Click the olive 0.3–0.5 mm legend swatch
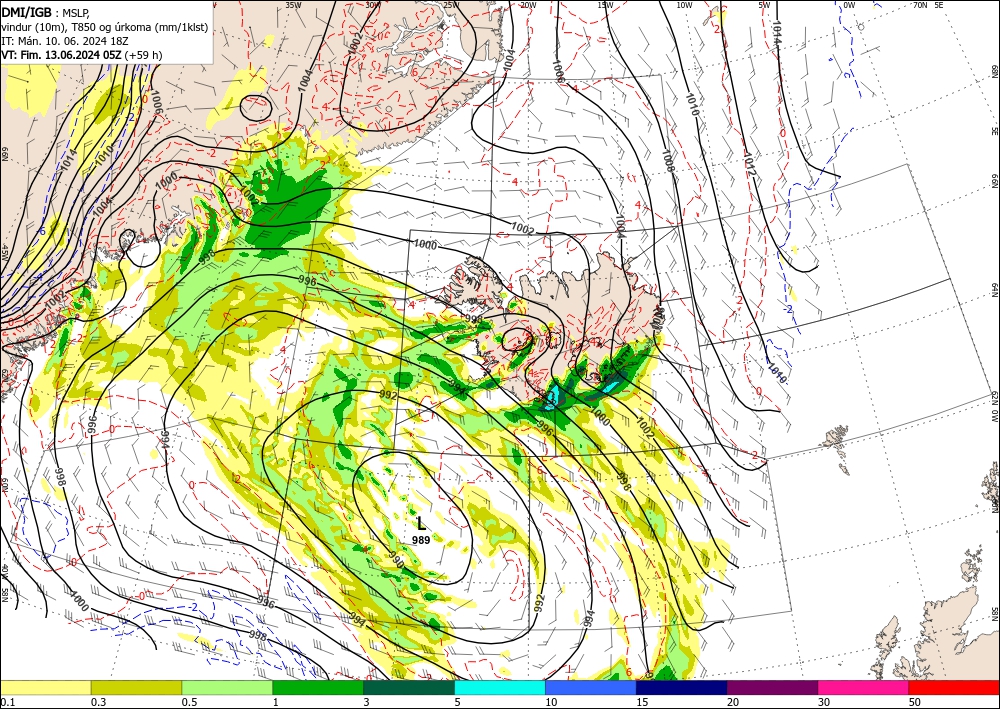Image resolution: width=1000 pixels, height=709 pixels. click(136, 687)
